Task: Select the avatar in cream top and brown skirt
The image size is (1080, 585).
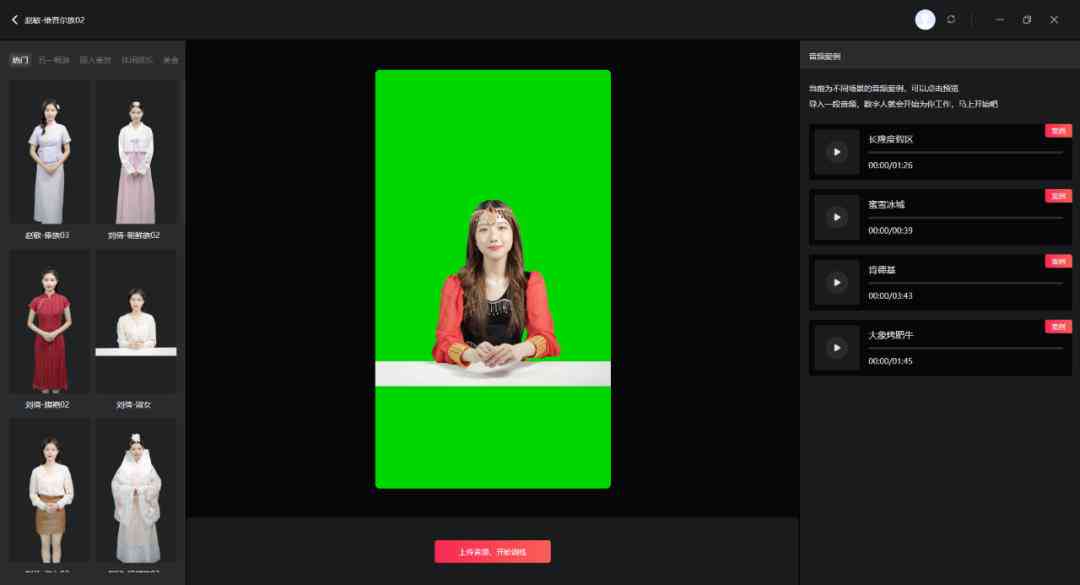Action: tap(49, 491)
